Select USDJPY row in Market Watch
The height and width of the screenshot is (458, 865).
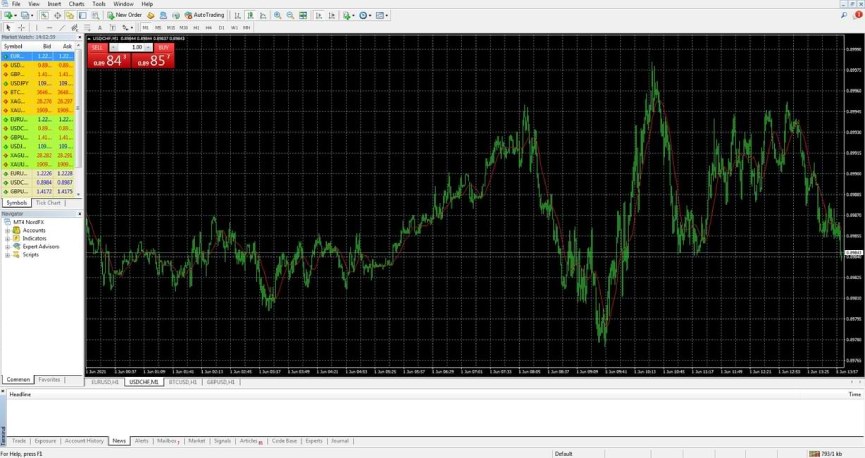click(x=39, y=83)
